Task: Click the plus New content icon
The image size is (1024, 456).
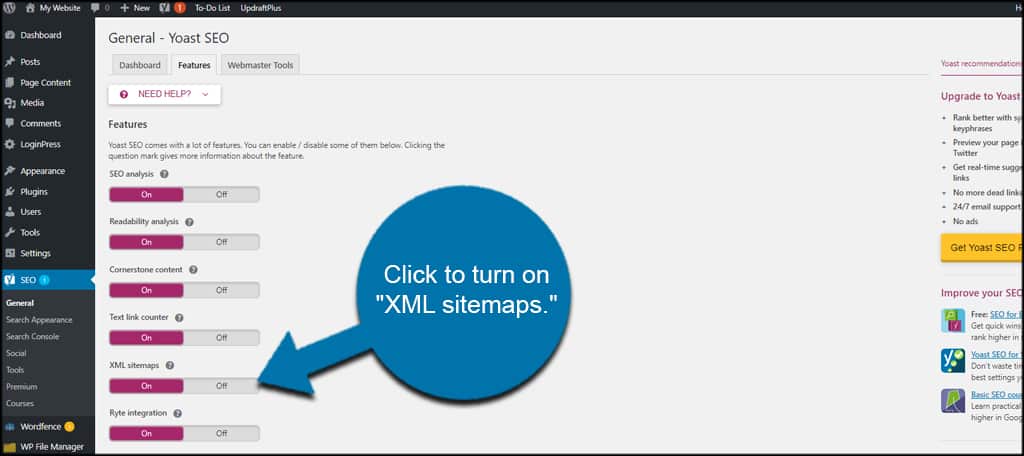Action: coord(125,8)
